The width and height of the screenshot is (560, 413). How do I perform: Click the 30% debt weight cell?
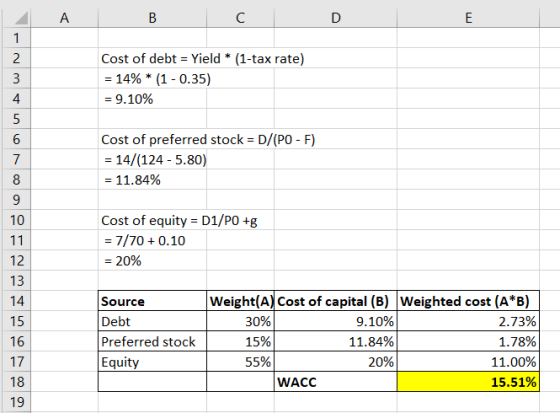click(240, 322)
